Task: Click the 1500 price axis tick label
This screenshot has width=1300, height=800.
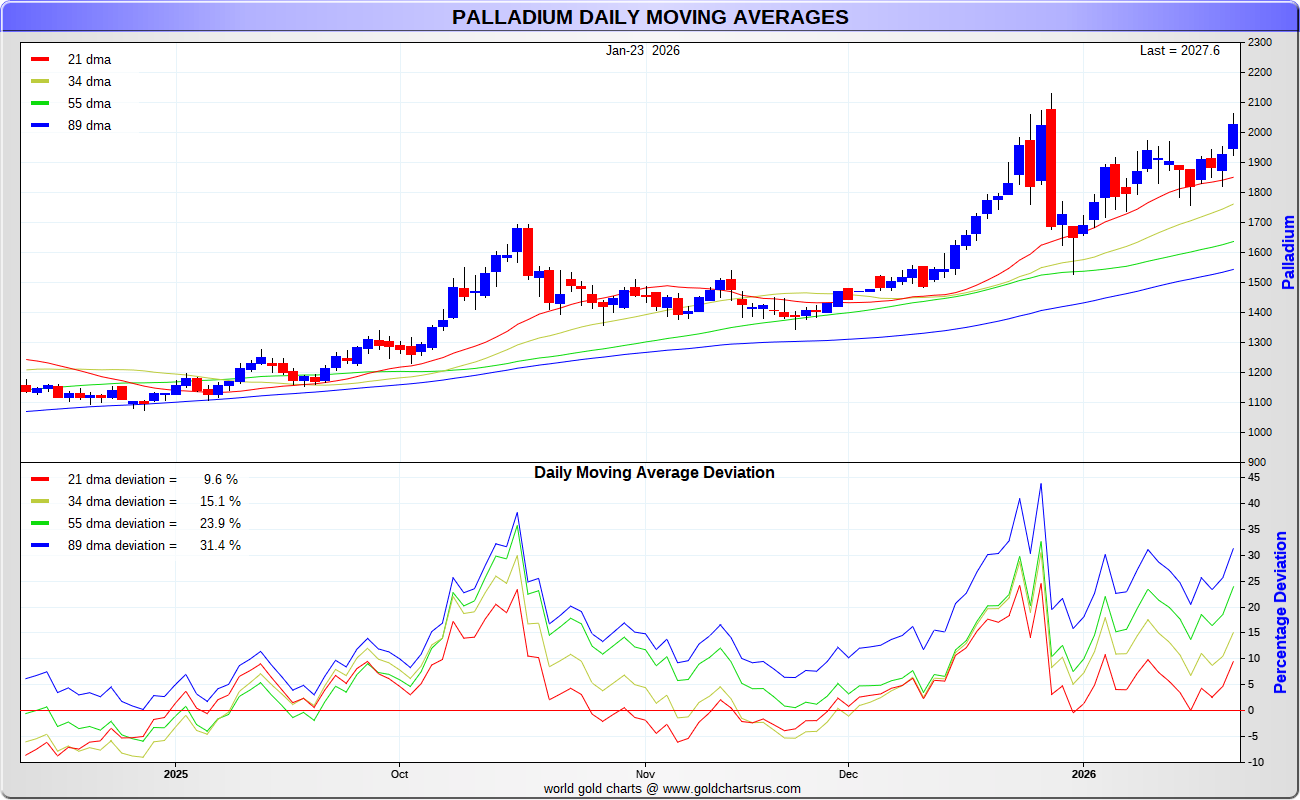Action: point(1259,283)
